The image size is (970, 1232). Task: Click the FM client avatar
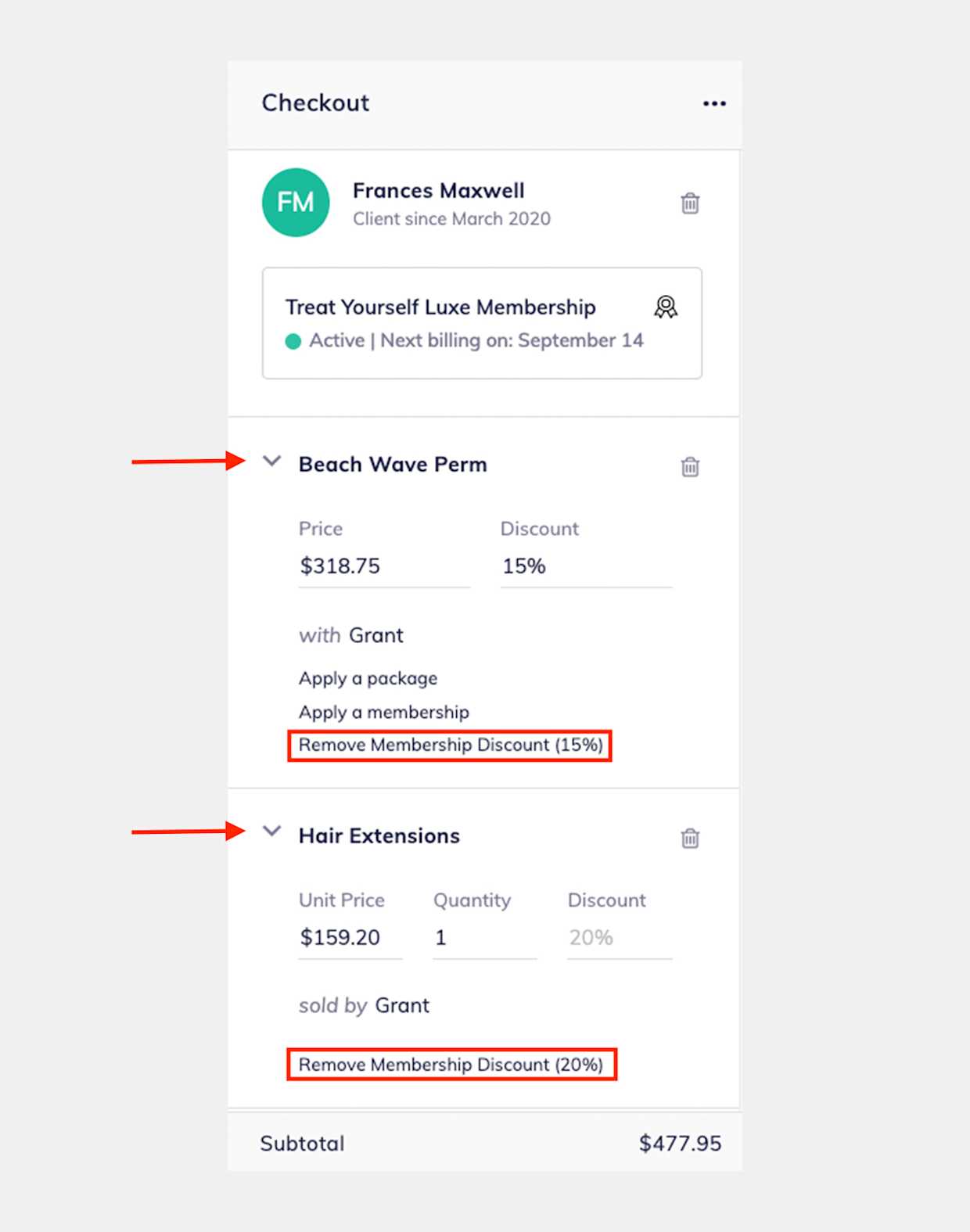click(x=295, y=203)
